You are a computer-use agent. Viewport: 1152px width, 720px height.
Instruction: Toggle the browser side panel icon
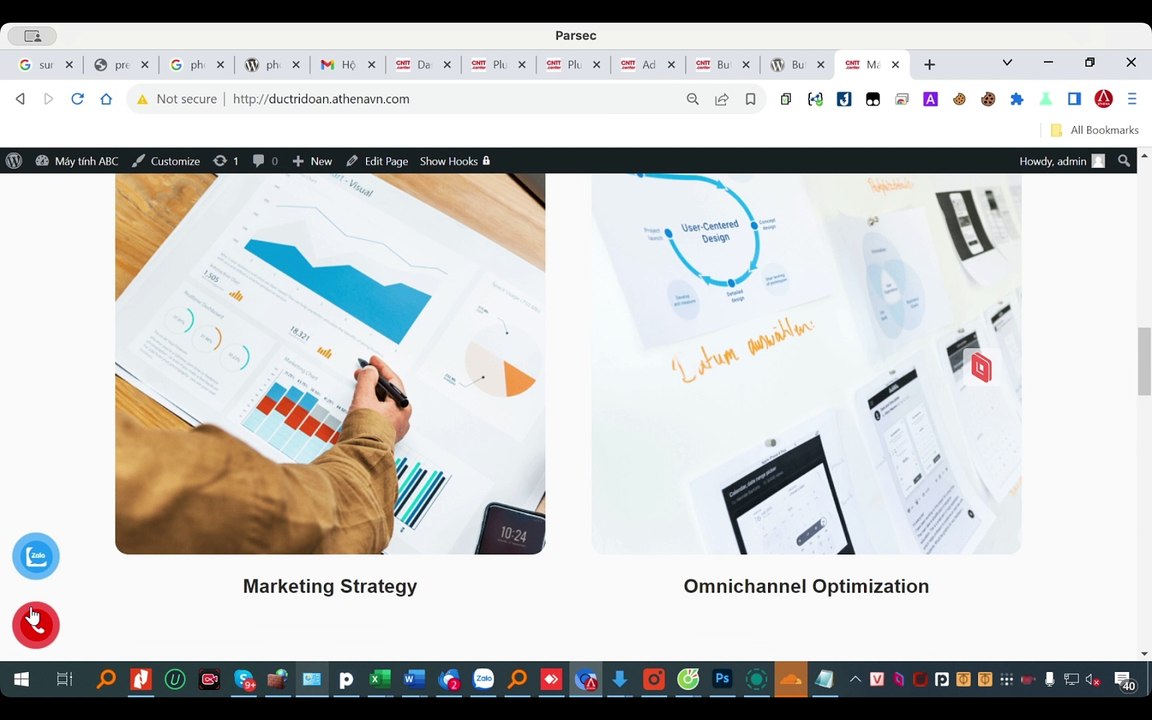point(1074,98)
